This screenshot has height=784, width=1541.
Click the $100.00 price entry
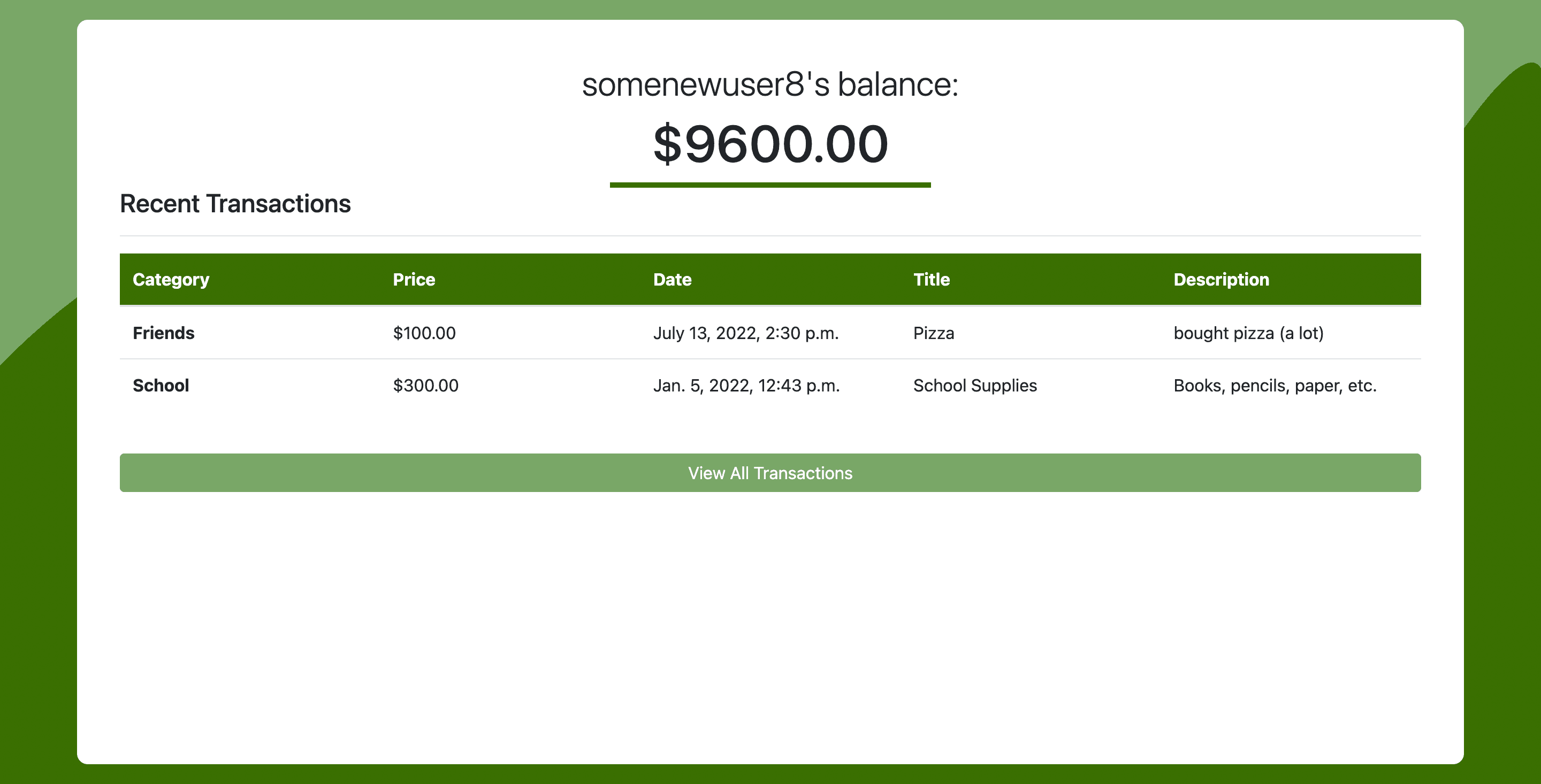[x=424, y=333]
